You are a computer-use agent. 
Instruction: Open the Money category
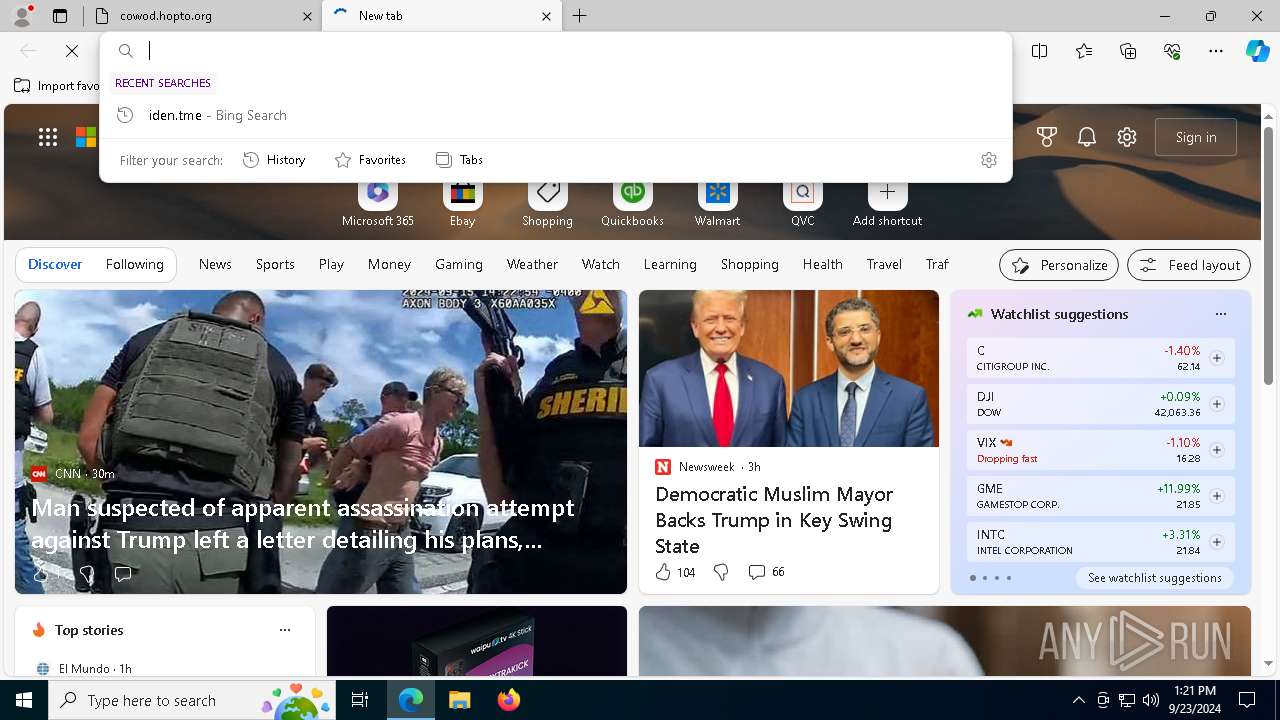(x=389, y=264)
